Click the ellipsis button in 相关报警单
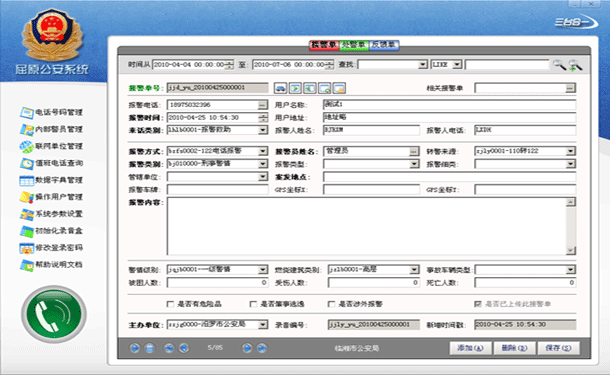 click(x=570, y=88)
